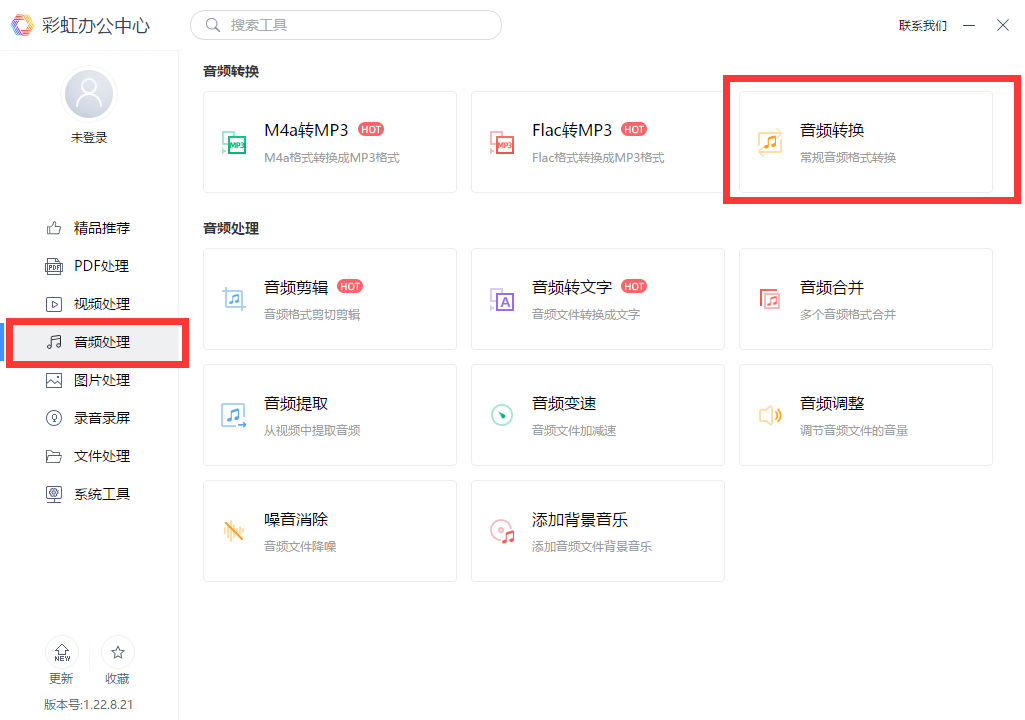This screenshot has width=1025, height=720.
Task: Switch to the 视频处理 category
Action: tap(90, 303)
